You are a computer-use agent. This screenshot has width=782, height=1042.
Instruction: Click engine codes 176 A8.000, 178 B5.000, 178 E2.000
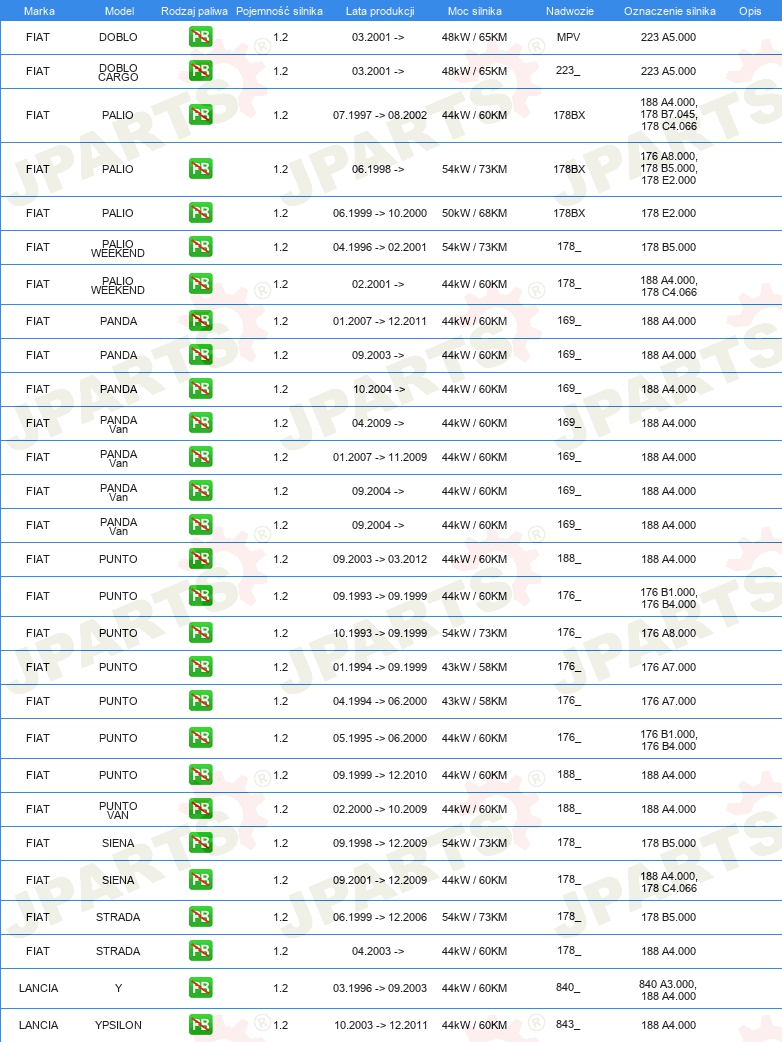click(668, 168)
